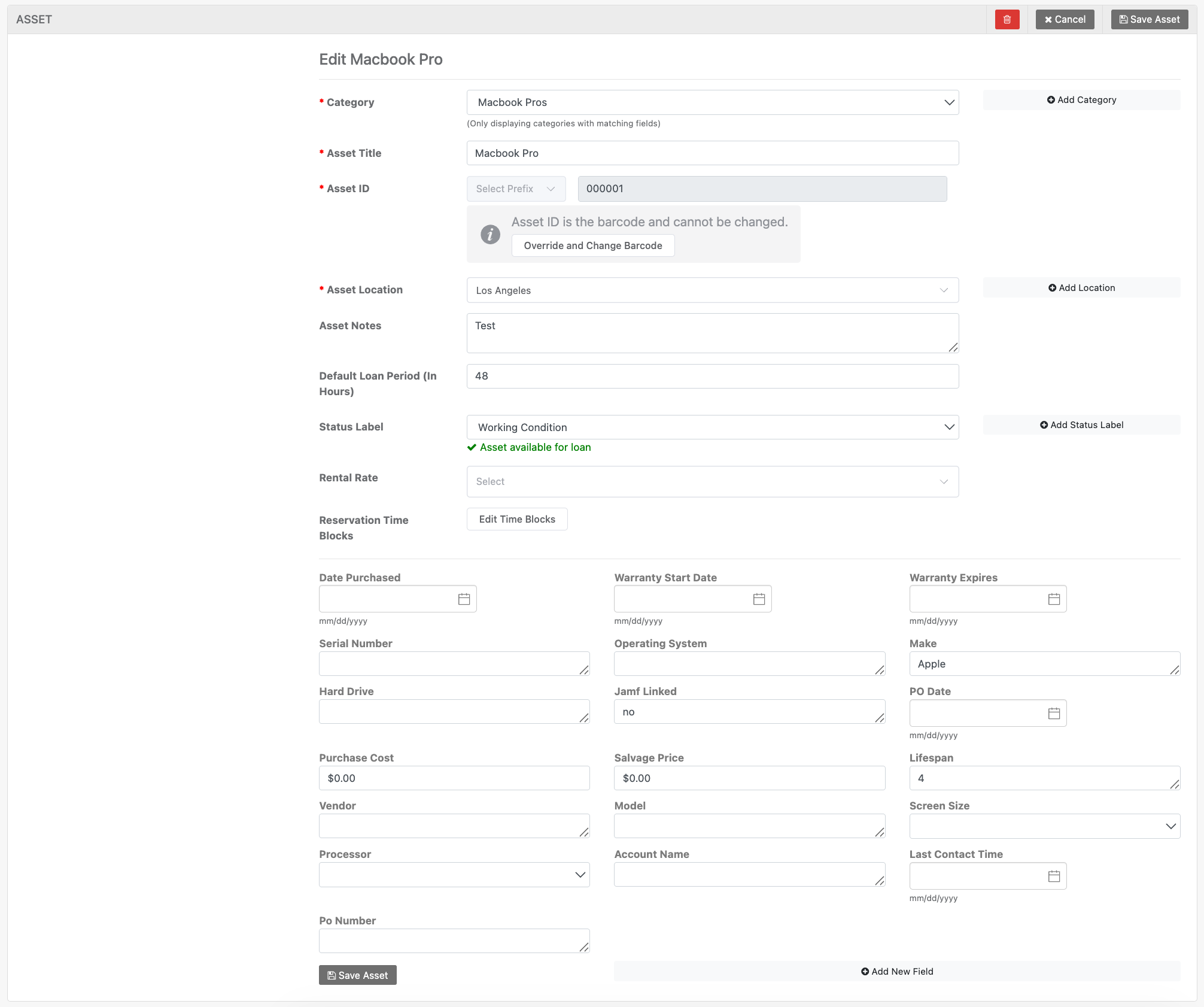Click the Operating System field
The image size is (1204, 1007).
tap(749, 664)
